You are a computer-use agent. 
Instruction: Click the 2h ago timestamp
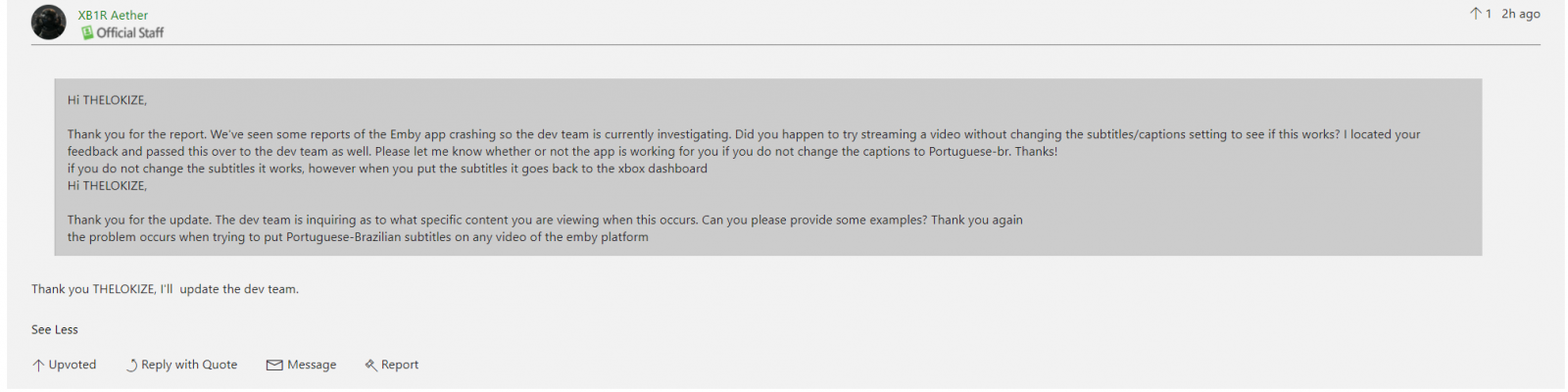1521,14
